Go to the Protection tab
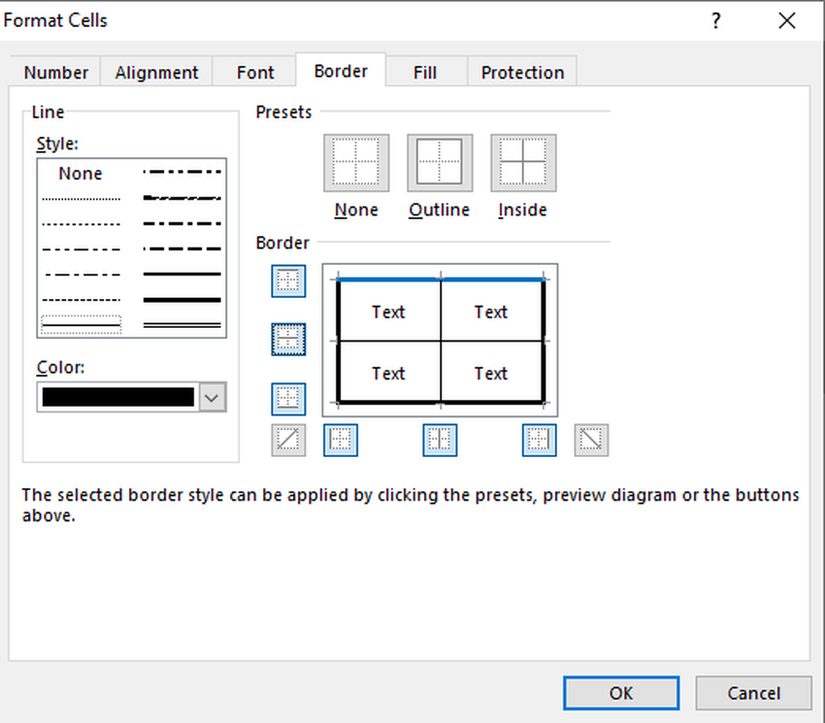 [x=522, y=72]
